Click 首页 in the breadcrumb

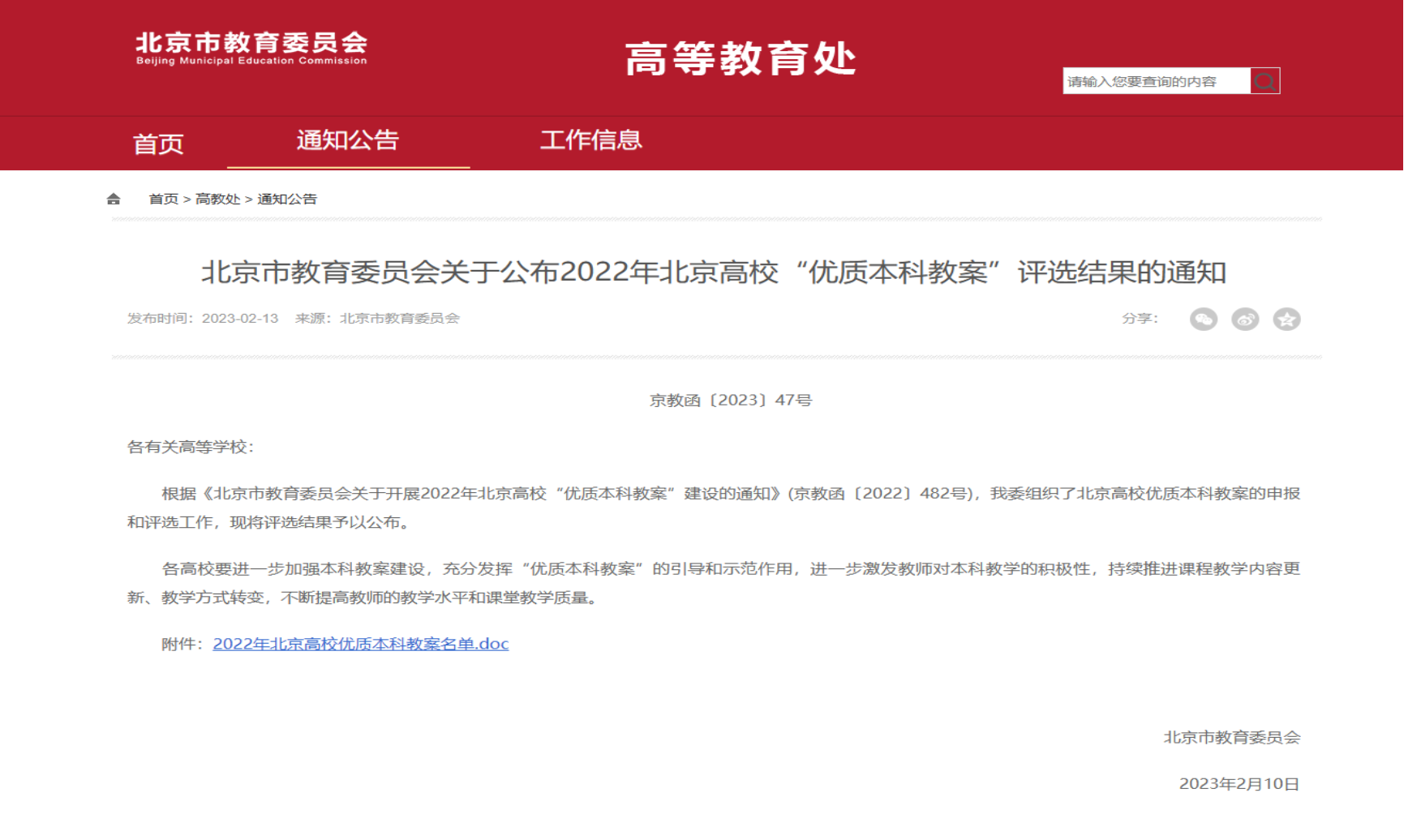(x=164, y=199)
